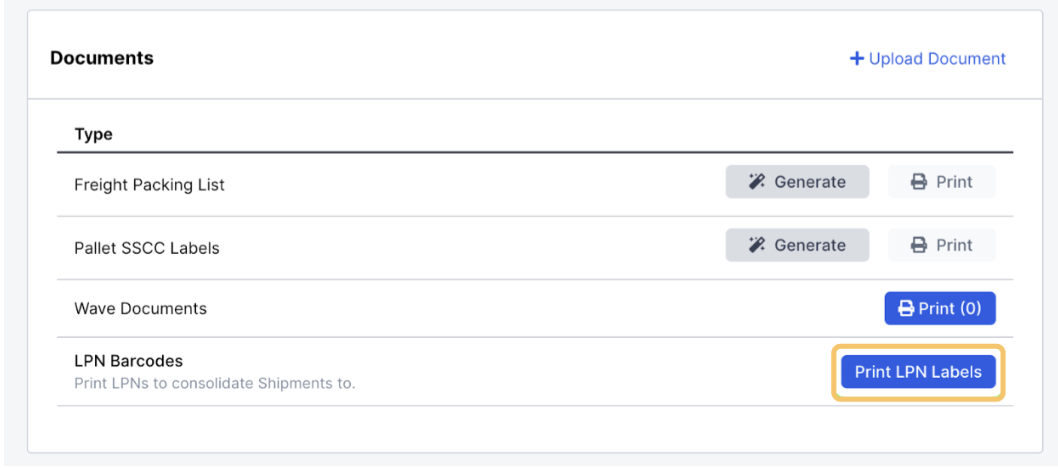Screen dimensions: 1058x468
Task: Select the Freight Packing List row label
Action: tap(149, 185)
